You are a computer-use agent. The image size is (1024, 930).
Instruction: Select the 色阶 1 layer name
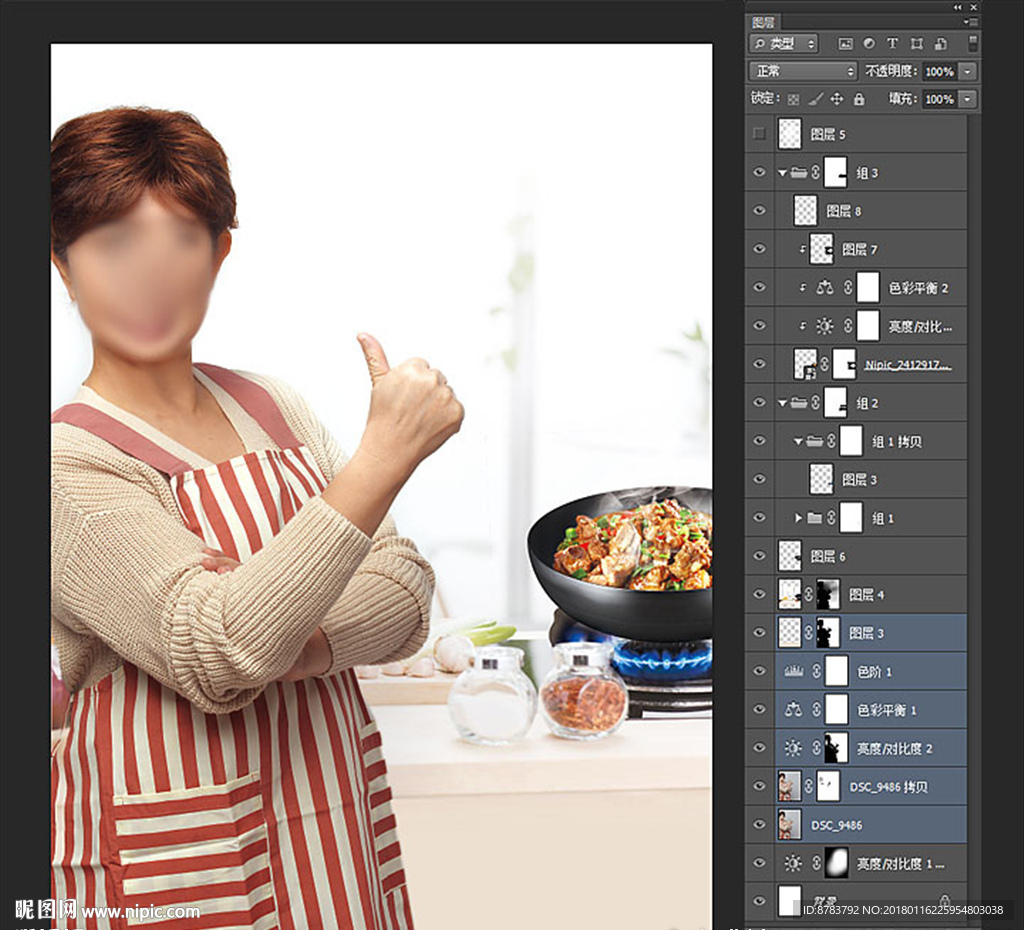pyautogui.click(x=874, y=672)
